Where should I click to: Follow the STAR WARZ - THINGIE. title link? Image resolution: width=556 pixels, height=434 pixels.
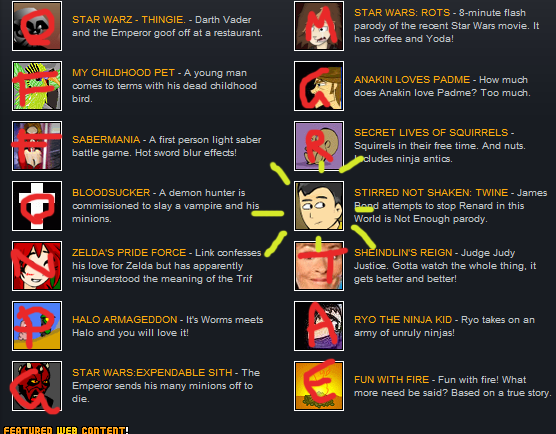pyautogui.click(x=129, y=20)
